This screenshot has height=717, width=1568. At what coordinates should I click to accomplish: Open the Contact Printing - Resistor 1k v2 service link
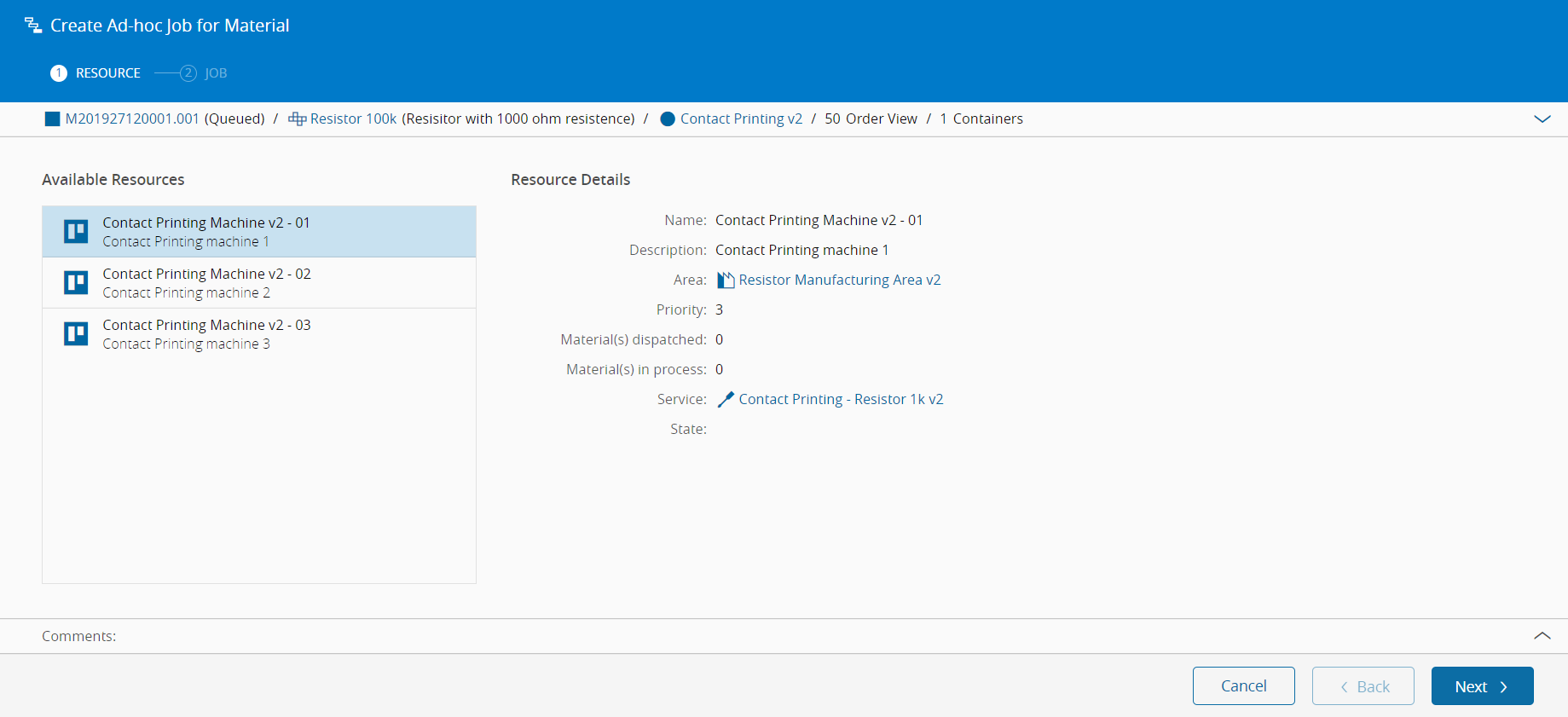point(841,399)
